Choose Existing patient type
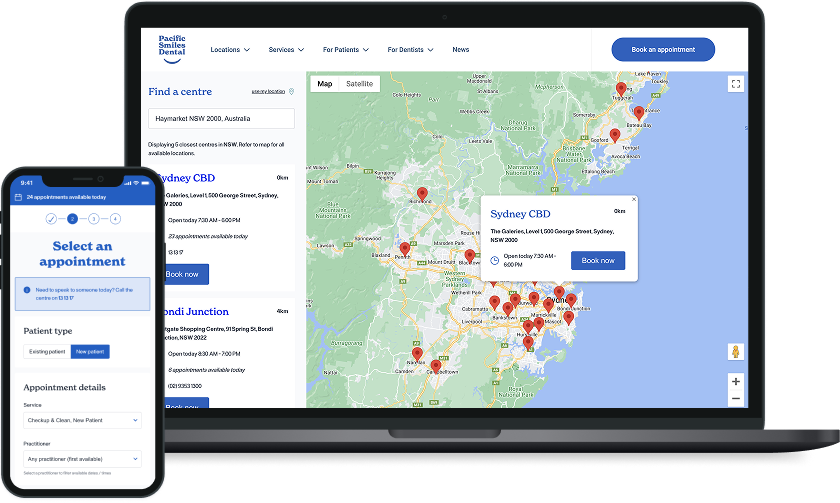 coord(47,352)
